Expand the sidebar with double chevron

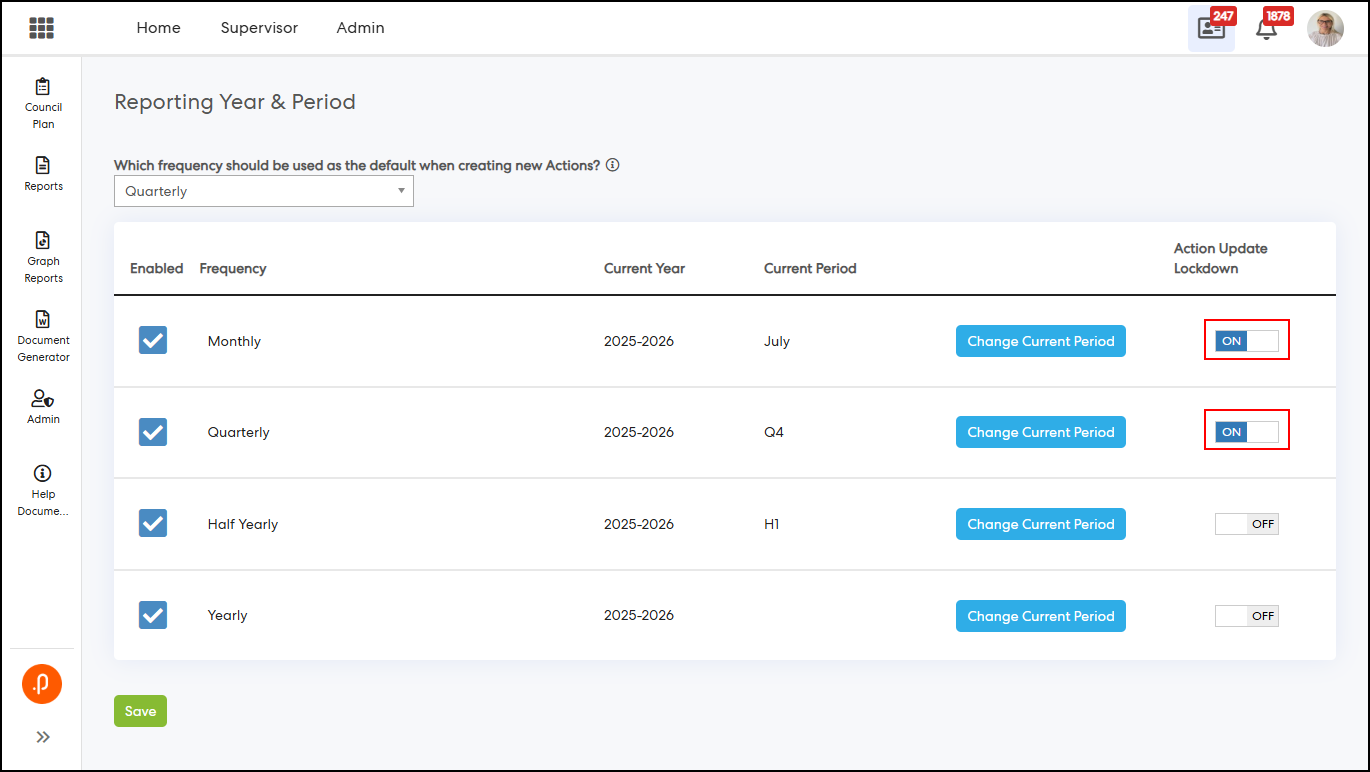(x=43, y=737)
